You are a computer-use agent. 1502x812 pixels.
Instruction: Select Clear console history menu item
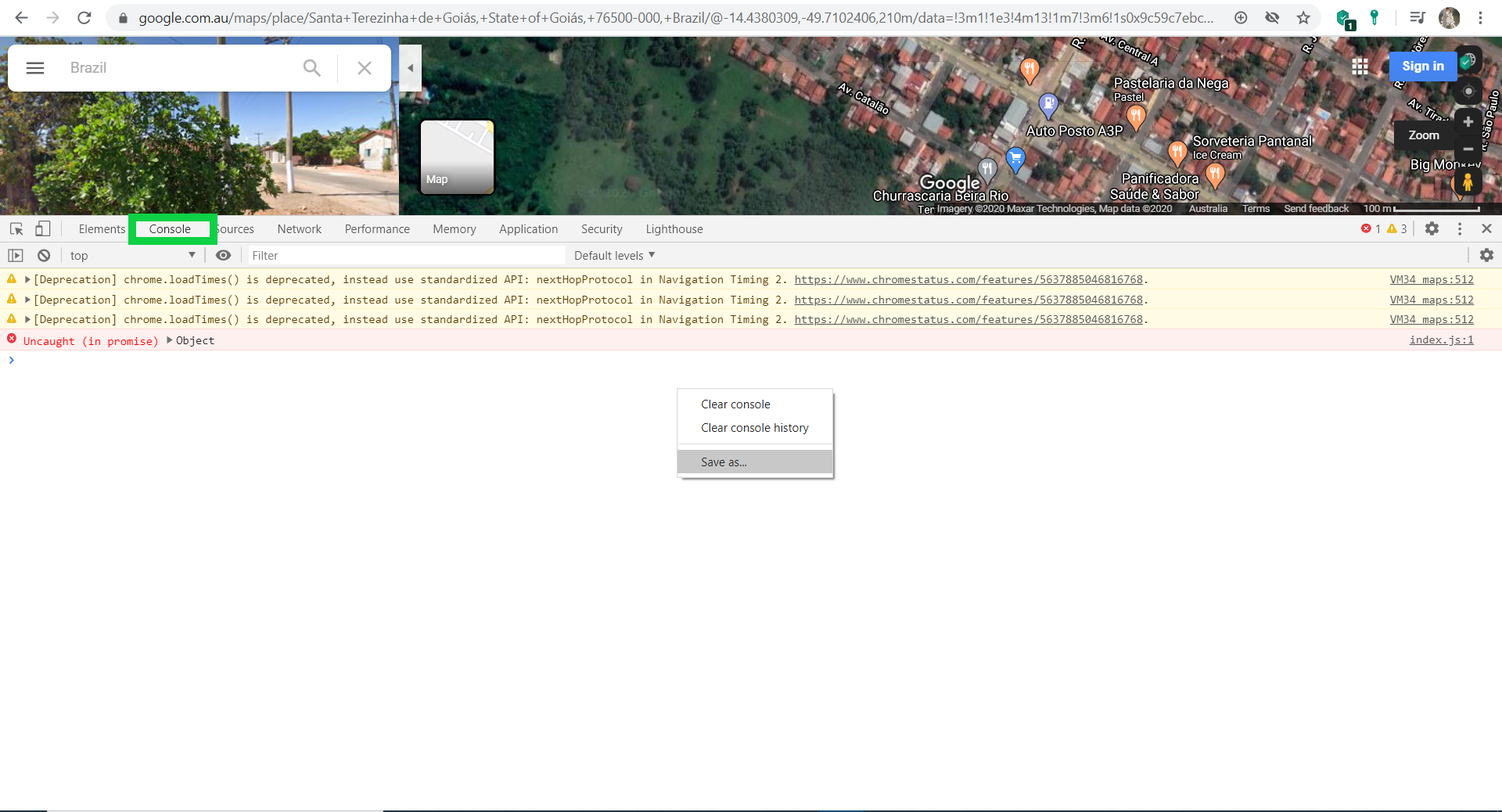pos(755,428)
